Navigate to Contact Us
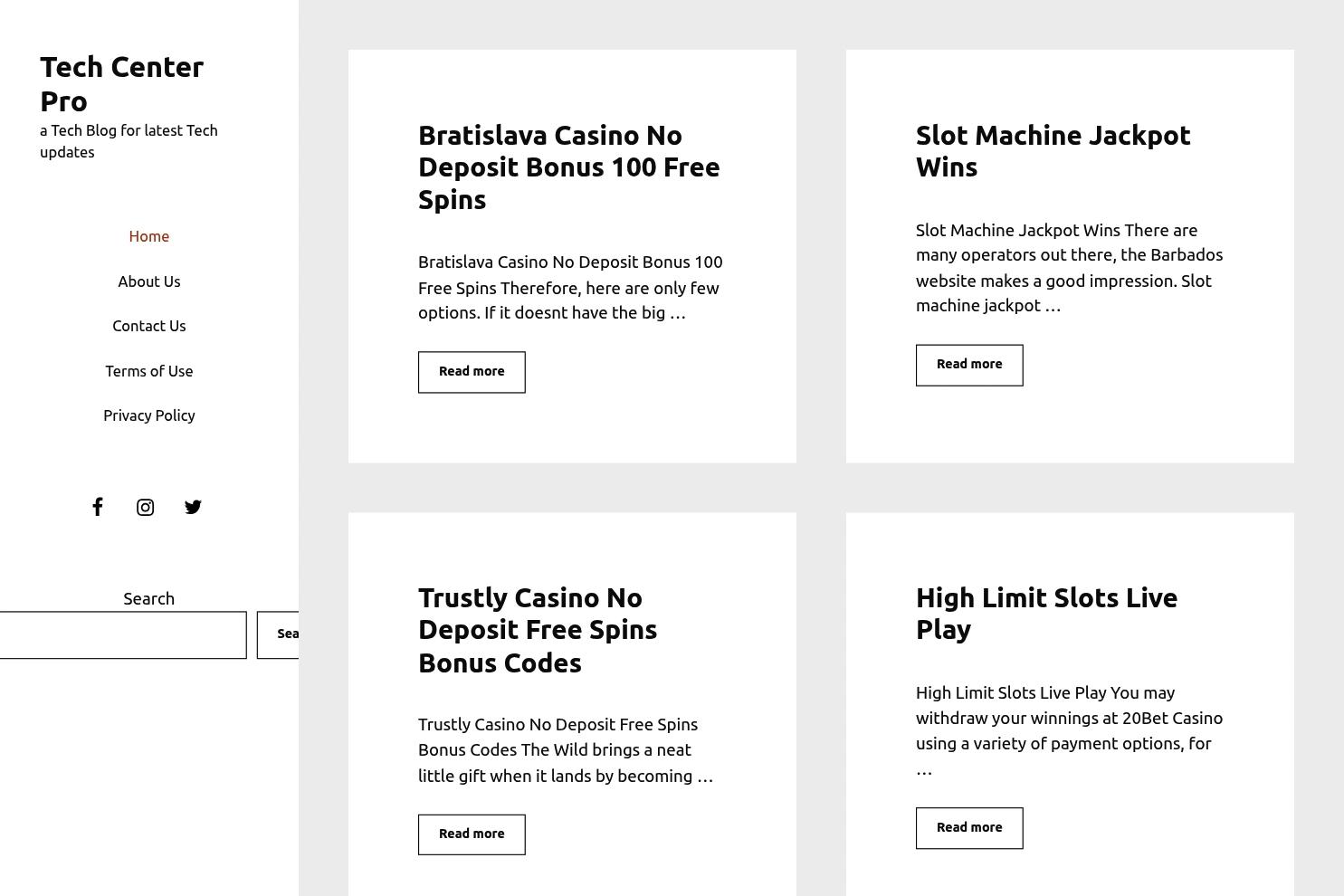Viewport: 1344px width, 896px height. click(149, 326)
